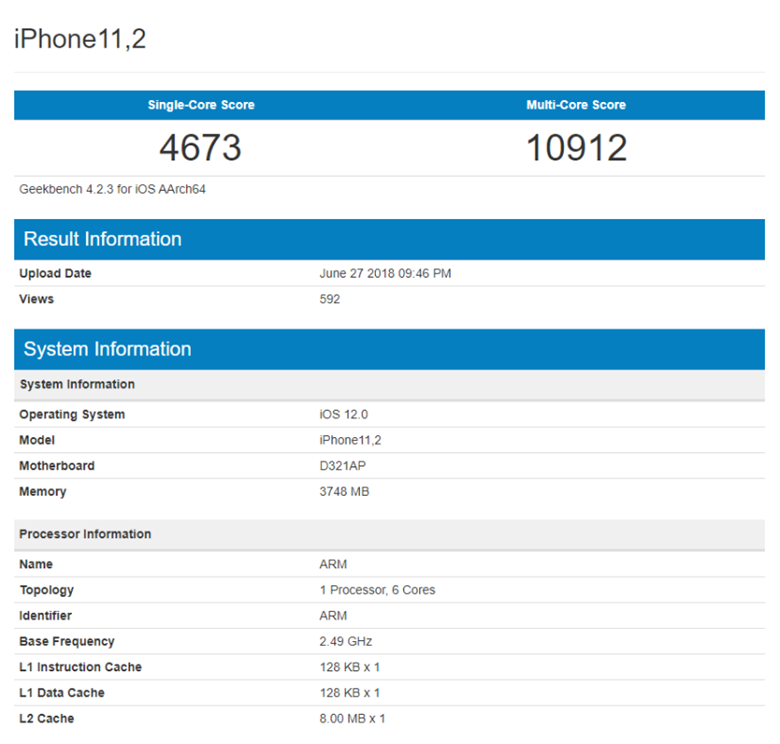This screenshot has height=744, width=780.
Task: Click the Views count 592
Action: [x=330, y=299]
